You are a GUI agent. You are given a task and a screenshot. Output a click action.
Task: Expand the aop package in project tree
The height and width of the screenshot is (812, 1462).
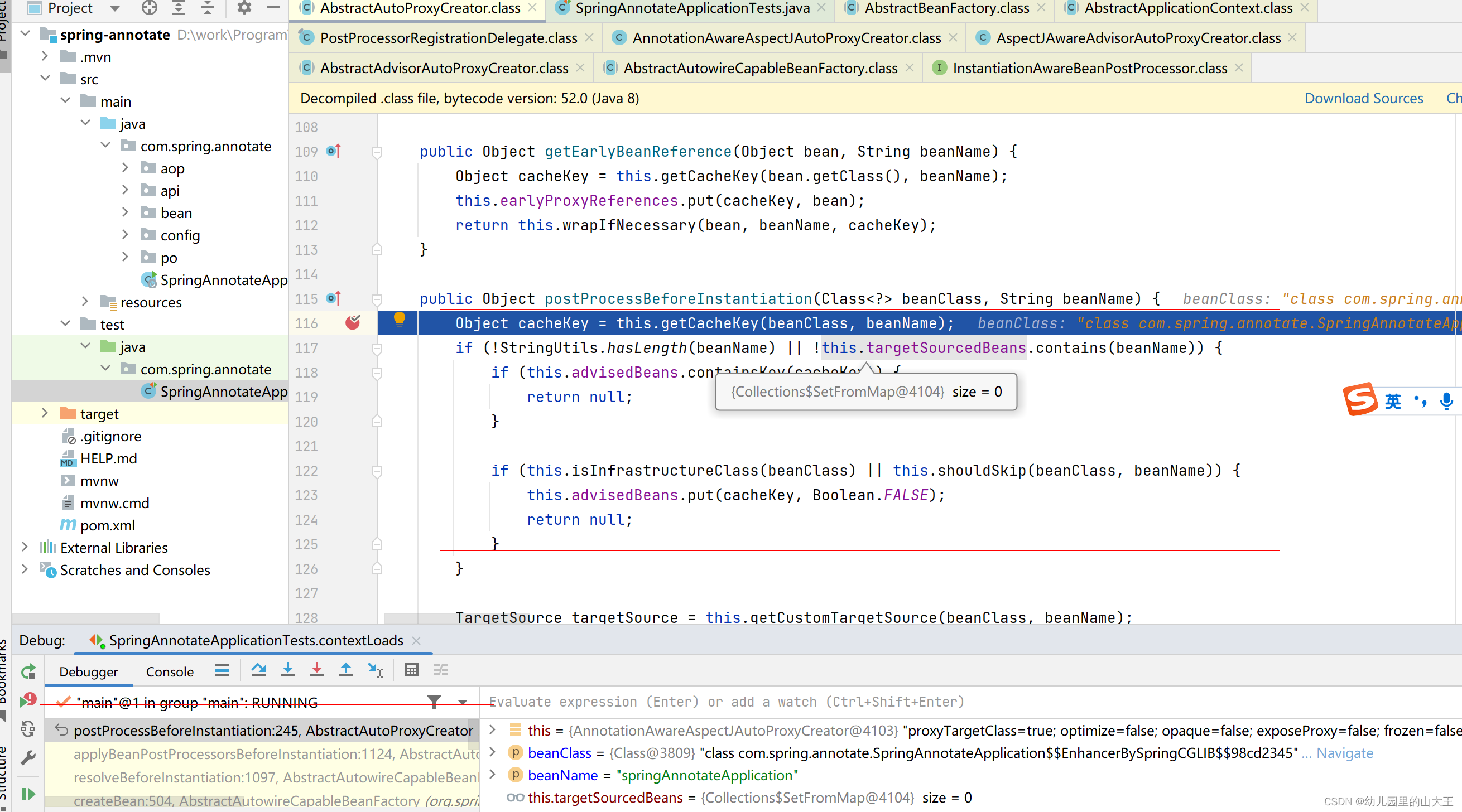tap(126, 167)
